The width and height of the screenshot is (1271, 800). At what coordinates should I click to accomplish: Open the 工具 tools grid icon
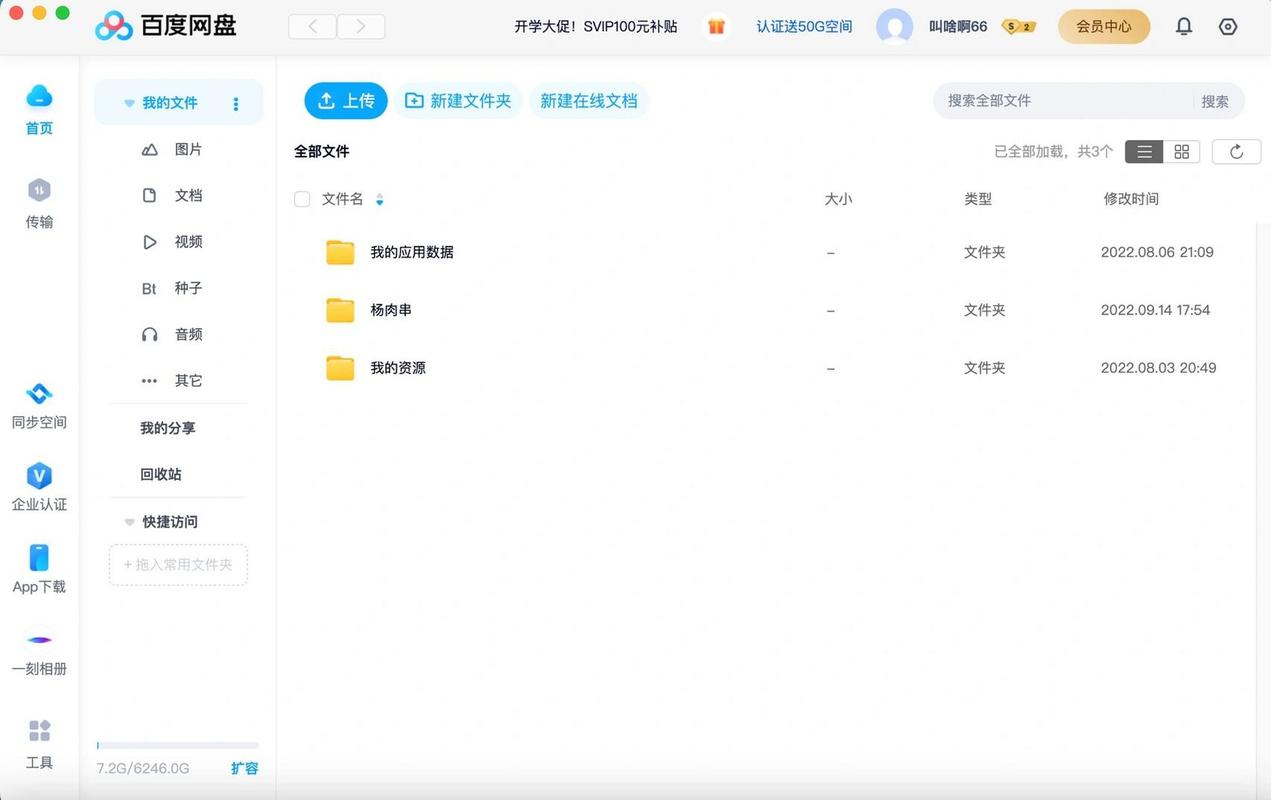point(39,731)
